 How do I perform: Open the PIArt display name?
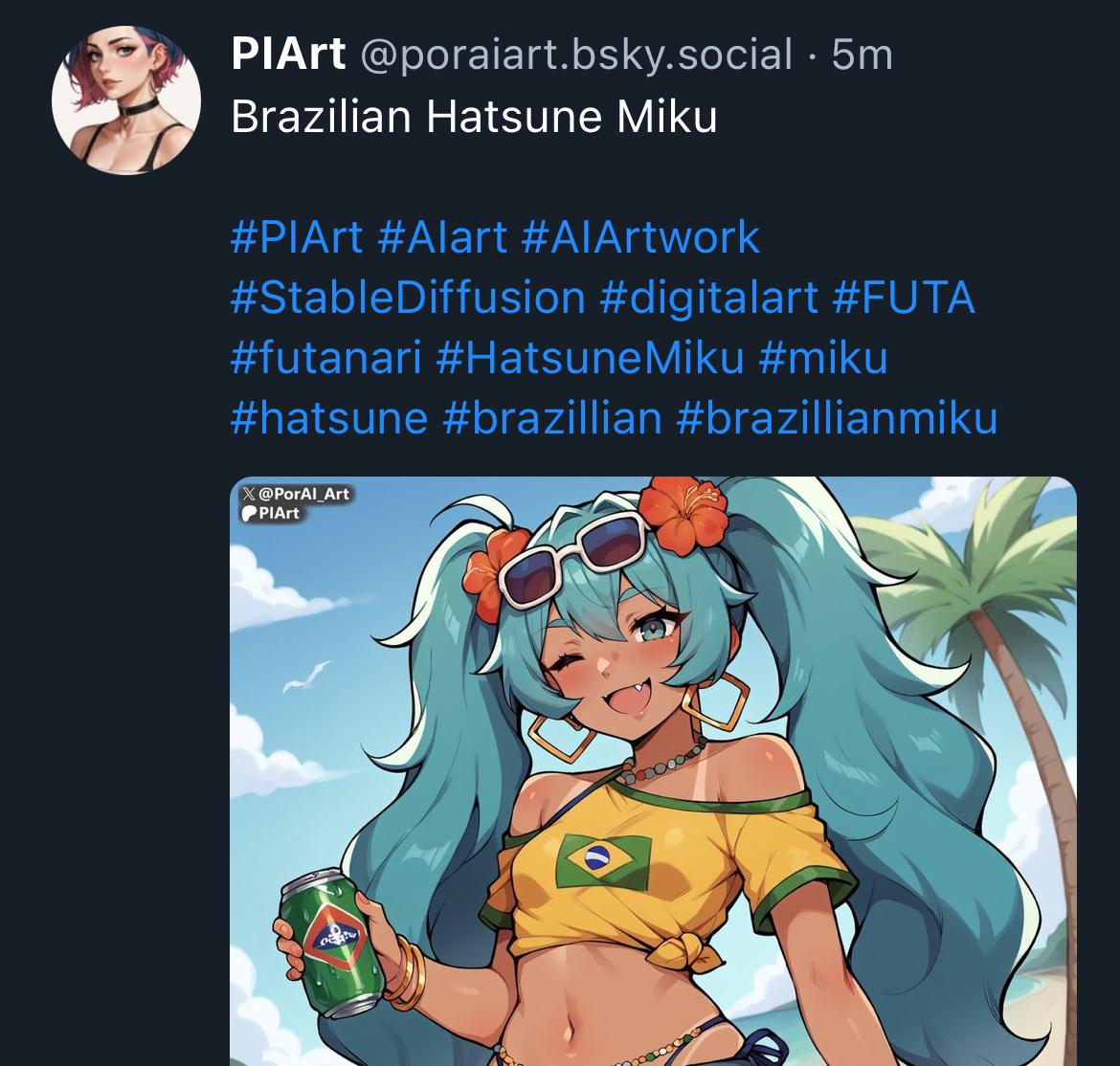pos(288,55)
